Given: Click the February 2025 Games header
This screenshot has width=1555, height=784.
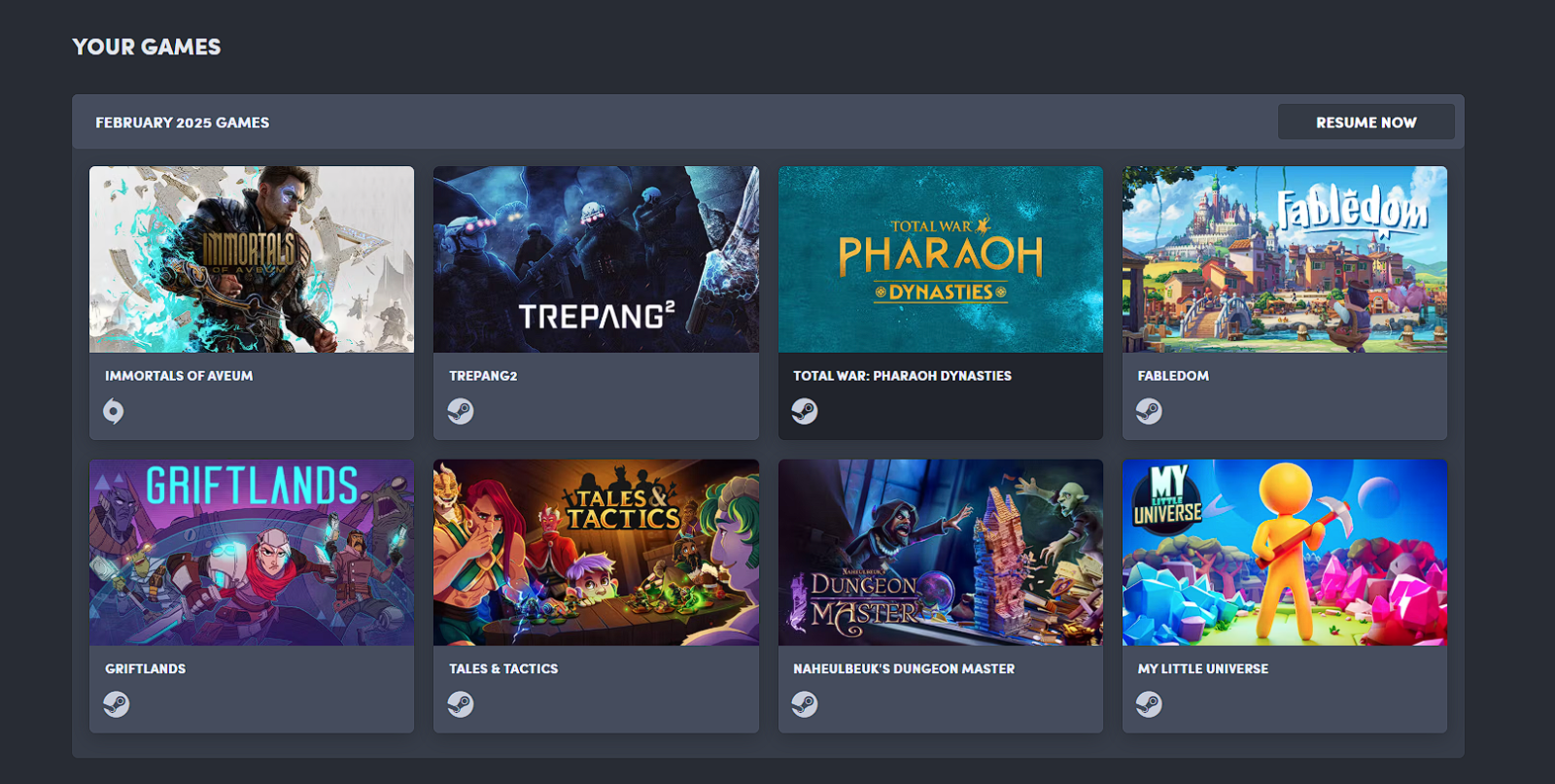Looking at the screenshot, I should pyautogui.click(x=183, y=122).
